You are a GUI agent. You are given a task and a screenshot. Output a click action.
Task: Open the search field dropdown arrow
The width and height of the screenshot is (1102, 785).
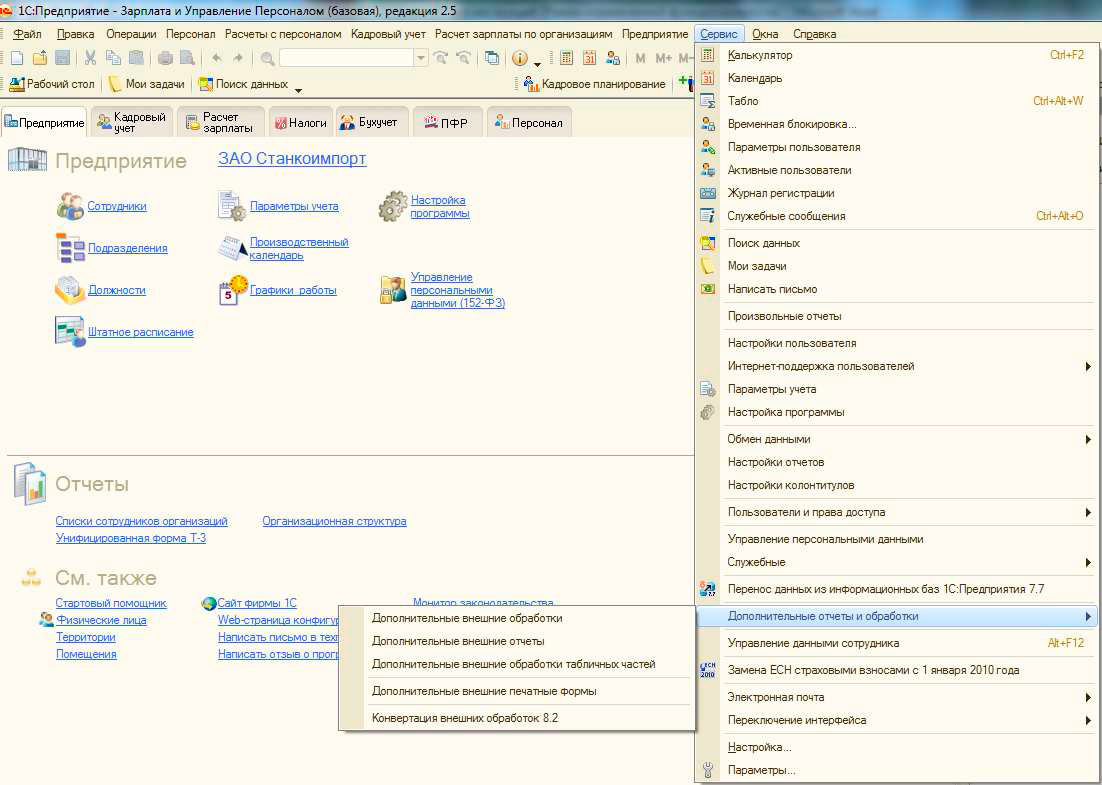coord(420,58)
